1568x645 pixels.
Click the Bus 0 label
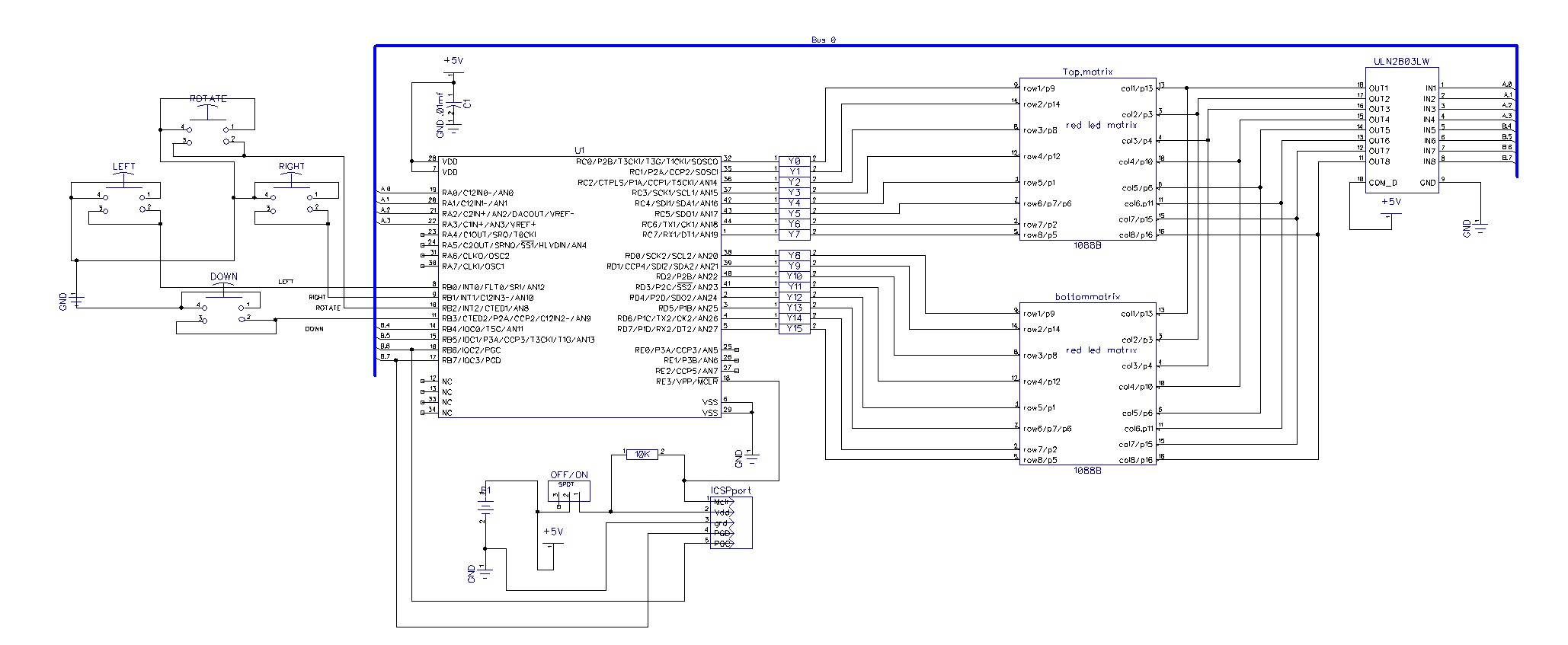tap(824, 40)
